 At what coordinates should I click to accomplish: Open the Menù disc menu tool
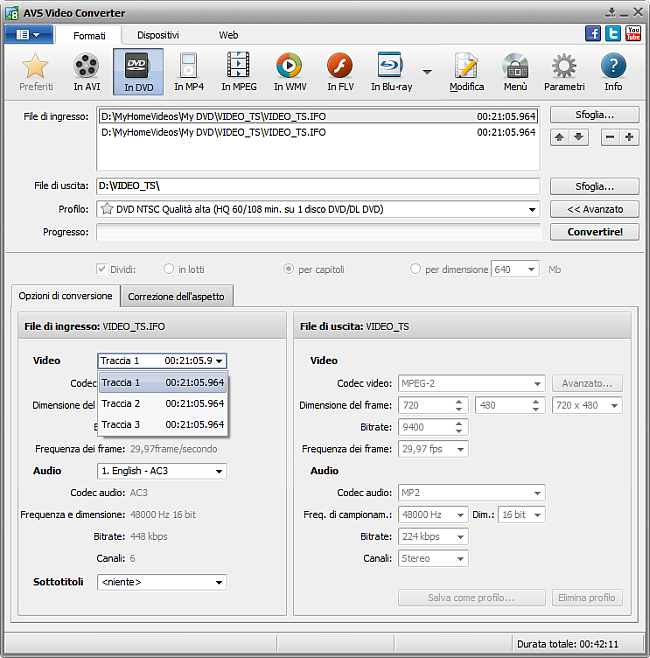[x=515, y=72]
